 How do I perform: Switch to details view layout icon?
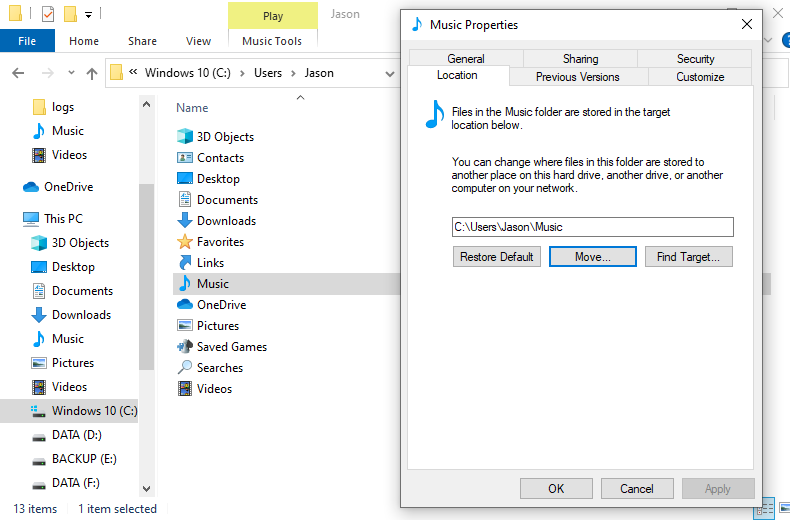(x=766, y=508)
